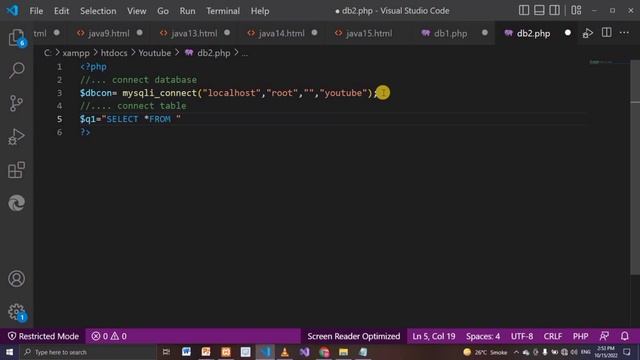Open the Extensions view
This screenshot has height=360, width=640.
[x=16, y=170]
